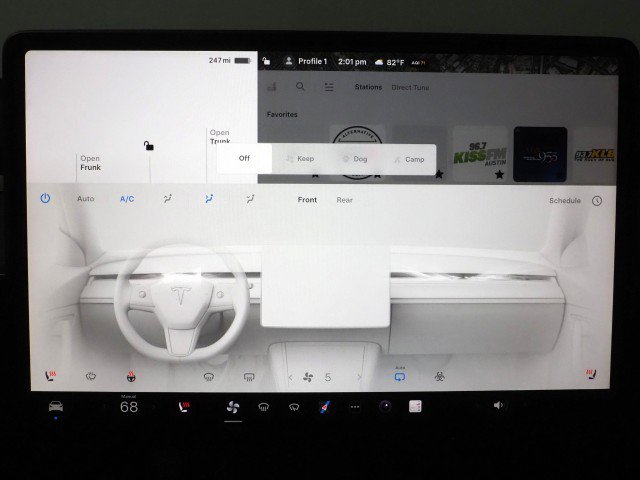
Task: Enable Auto climate mode
Action: click(x=86, y=199)
